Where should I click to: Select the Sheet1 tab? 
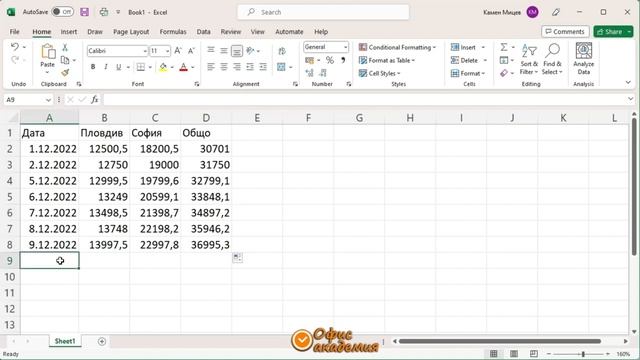65,341
